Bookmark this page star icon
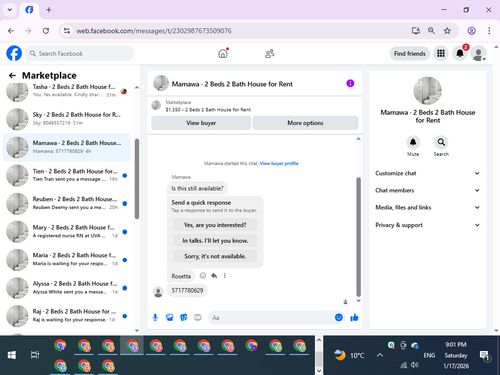This screenshot has height=375, width=500. 447,31
